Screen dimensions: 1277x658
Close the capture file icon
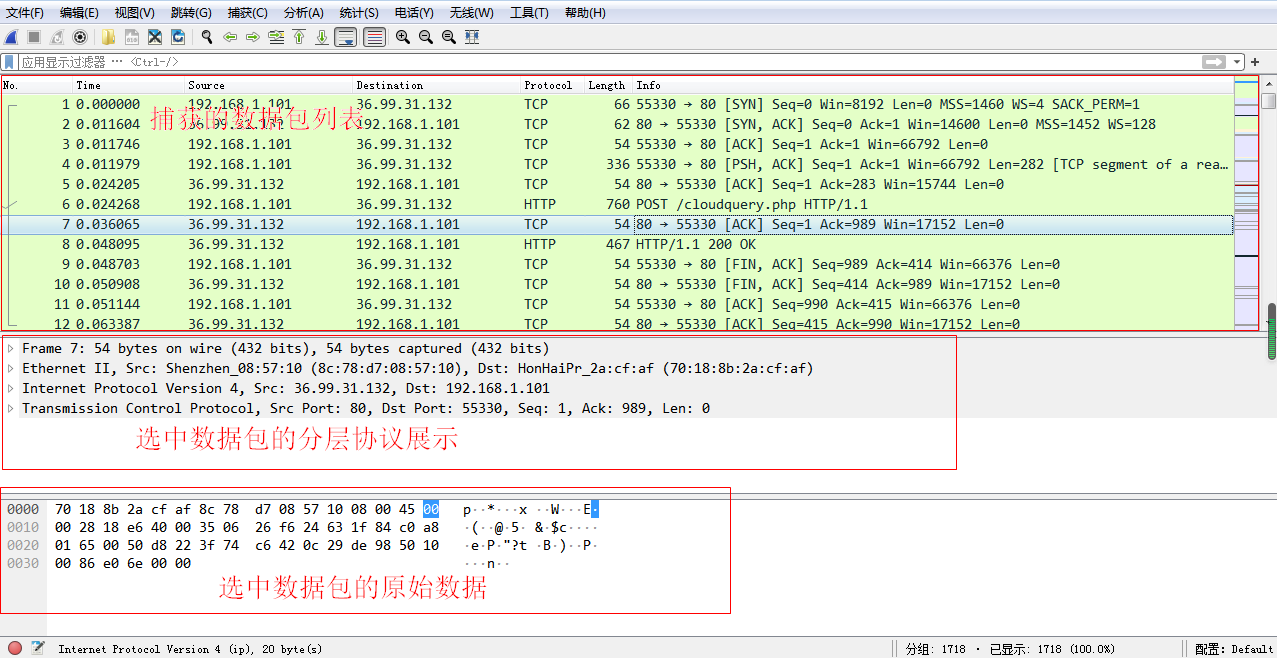[155, 37]
